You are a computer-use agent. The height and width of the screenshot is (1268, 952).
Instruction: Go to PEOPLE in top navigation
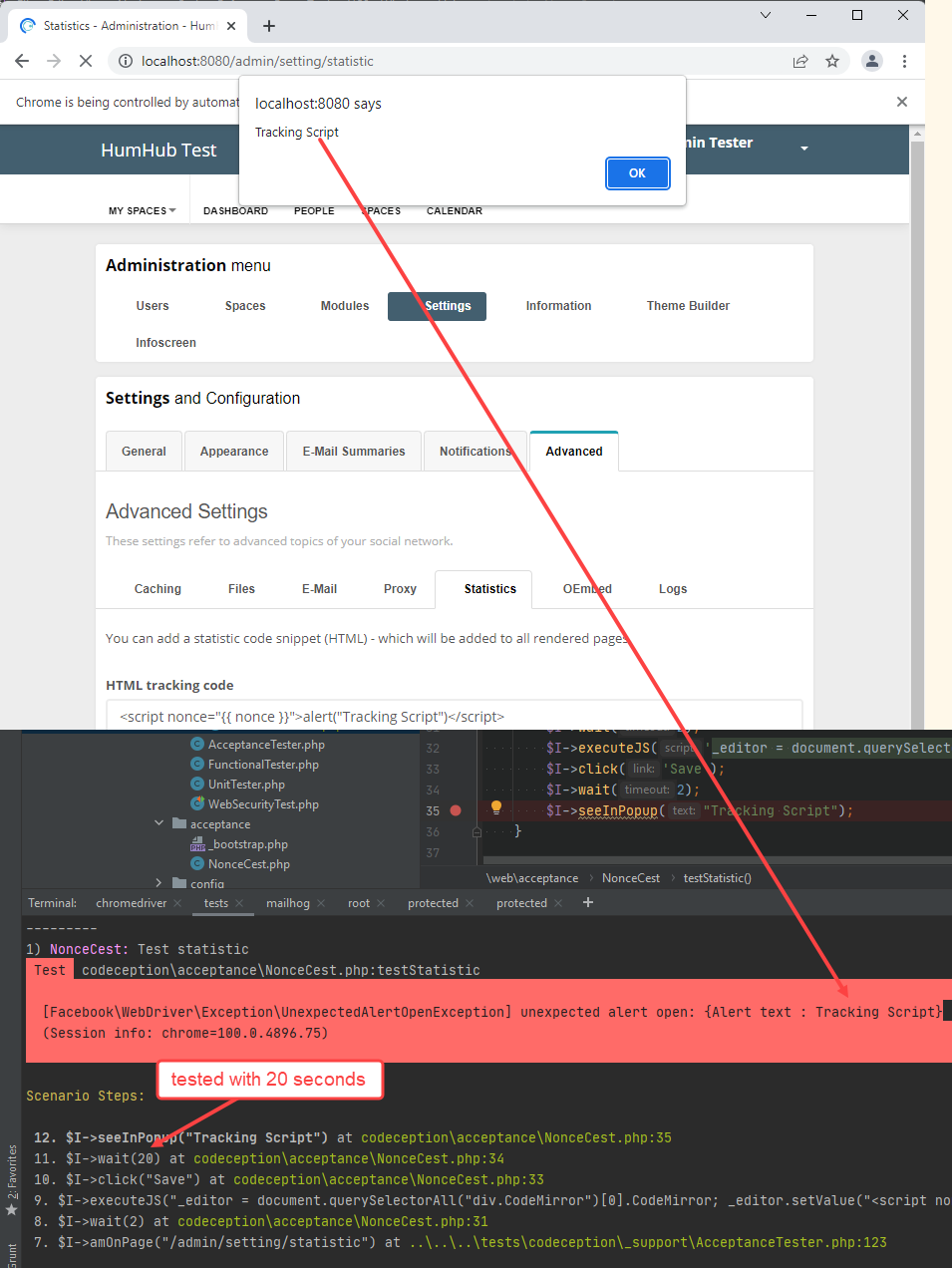pyautogui.click(x=314, y=210)
